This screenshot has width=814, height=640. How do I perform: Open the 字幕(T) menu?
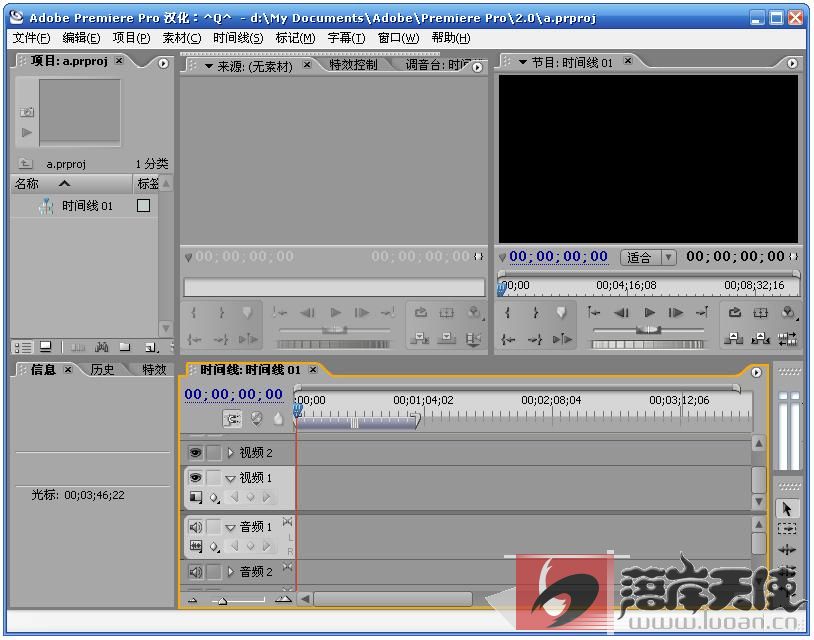346,38
